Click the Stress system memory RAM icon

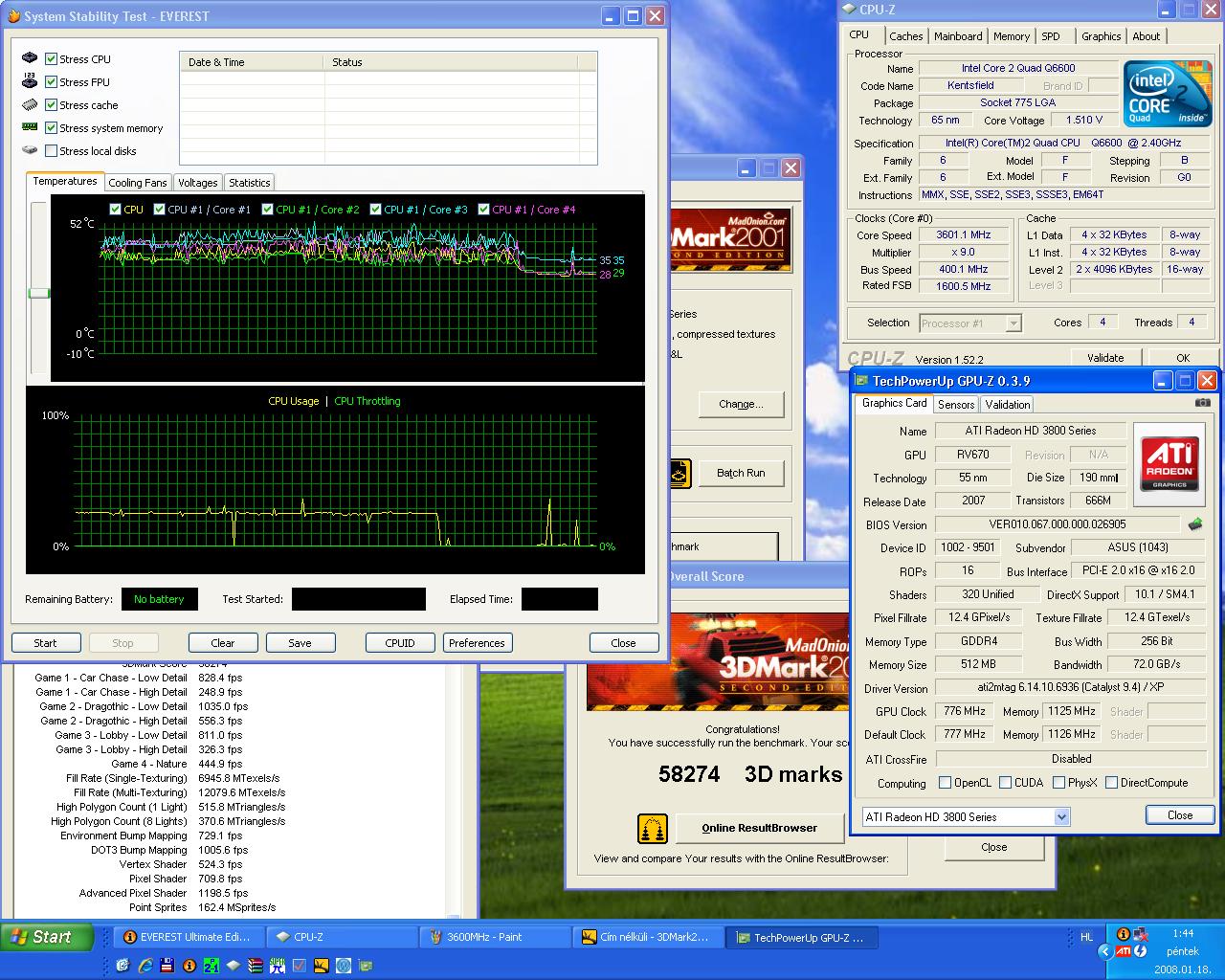click(x=30, y=127)
